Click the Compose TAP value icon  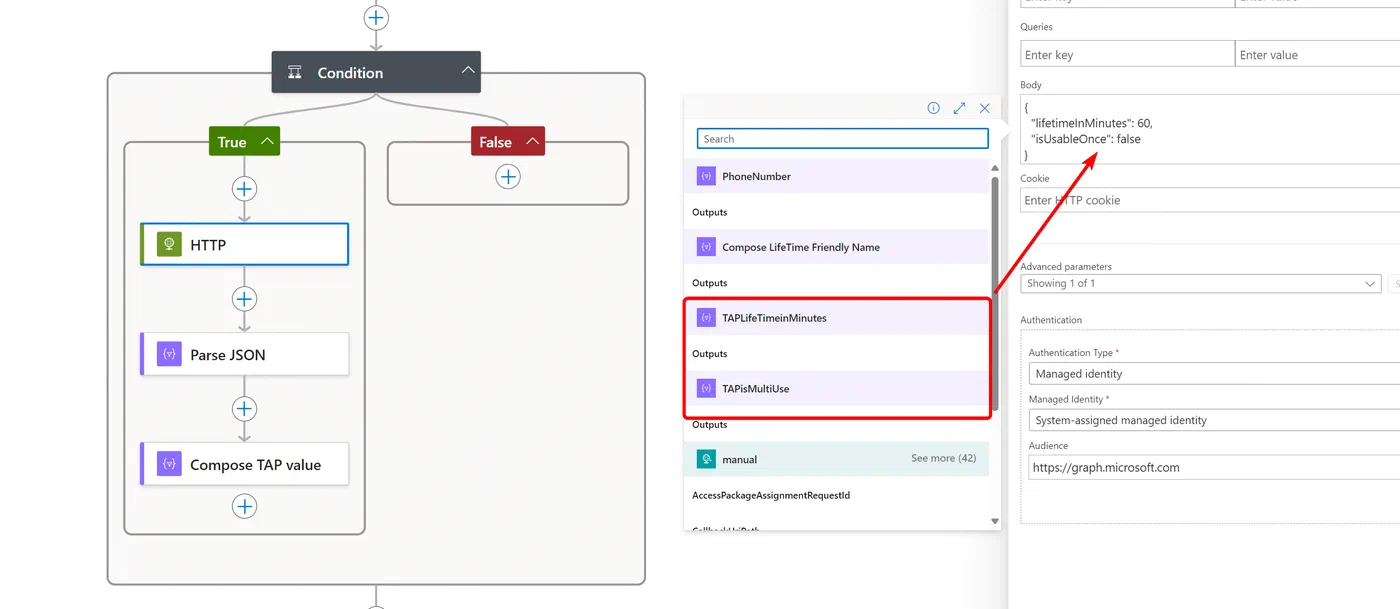point(169,464)
